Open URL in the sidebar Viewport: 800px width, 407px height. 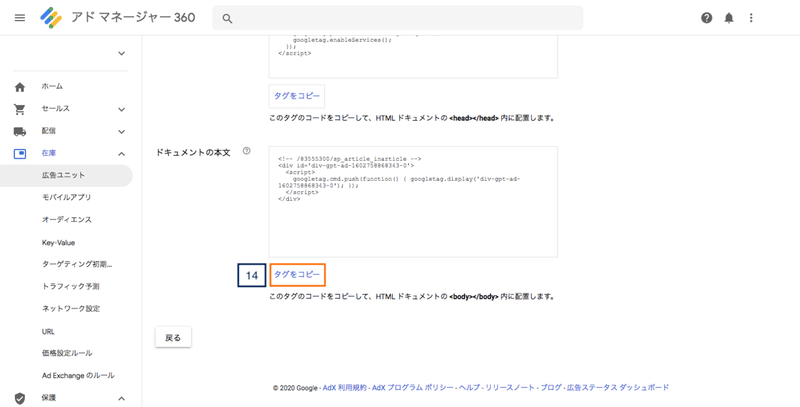pos(48,332)
